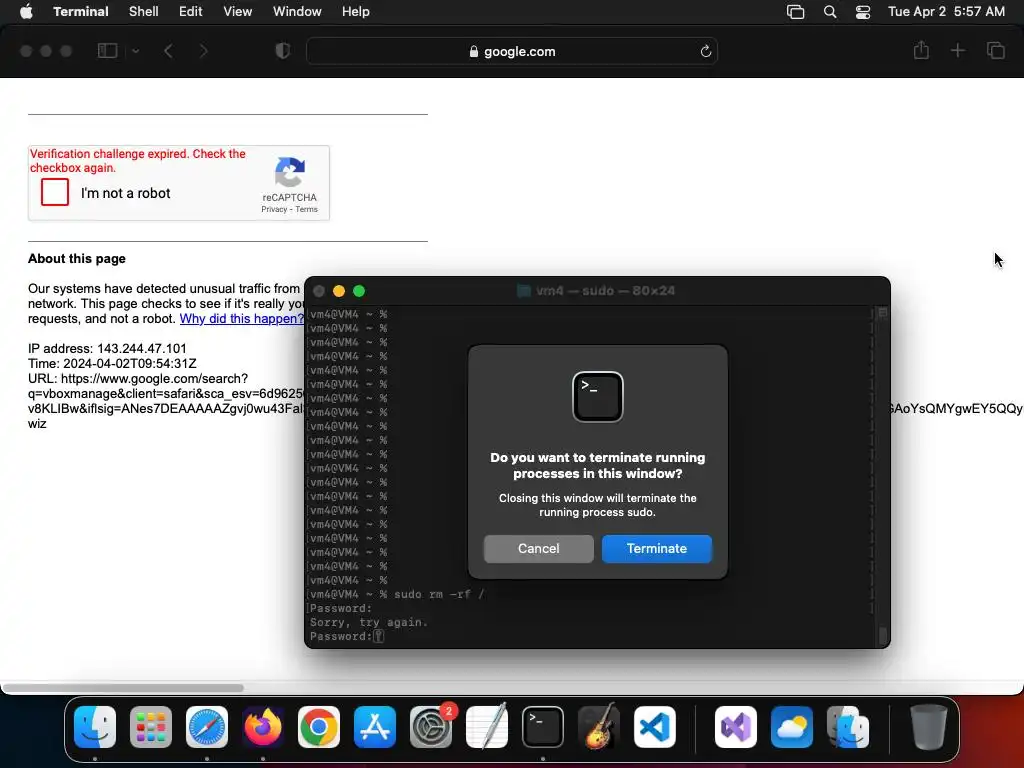Open Safari privacy report shield

pos(282,51)
